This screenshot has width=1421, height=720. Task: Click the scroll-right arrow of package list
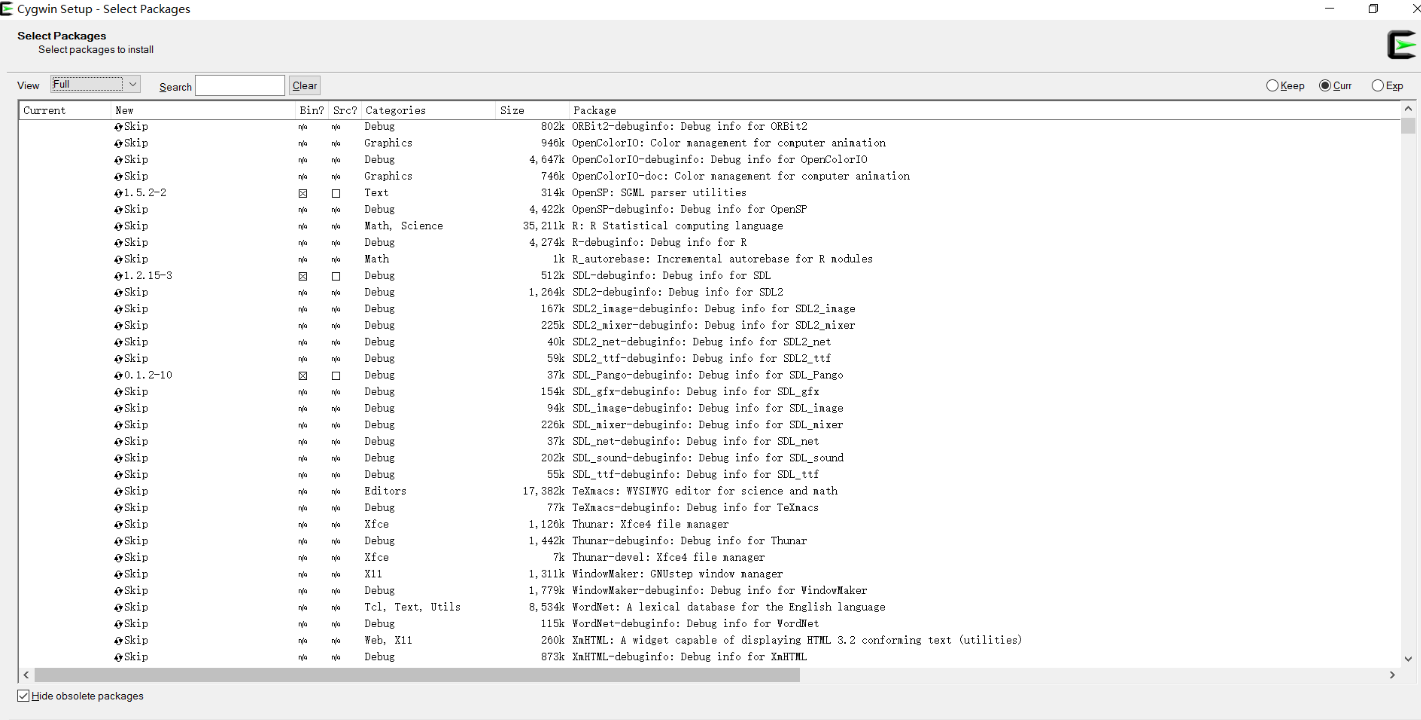[1392, 675]
